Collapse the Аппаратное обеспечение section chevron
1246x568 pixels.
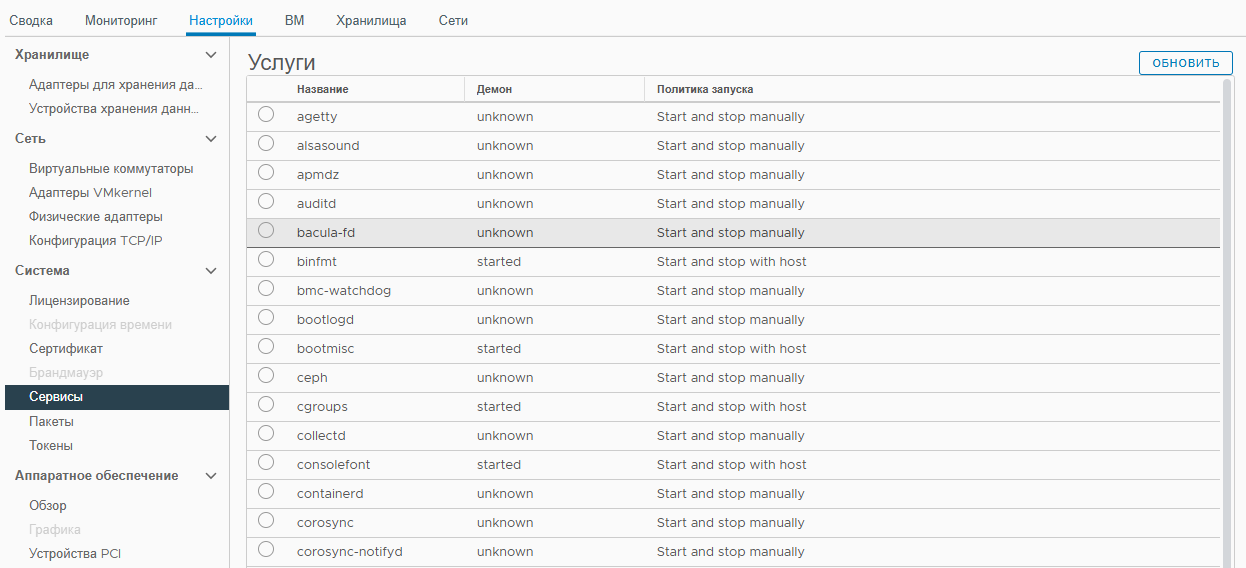click(x=211, y=476)
